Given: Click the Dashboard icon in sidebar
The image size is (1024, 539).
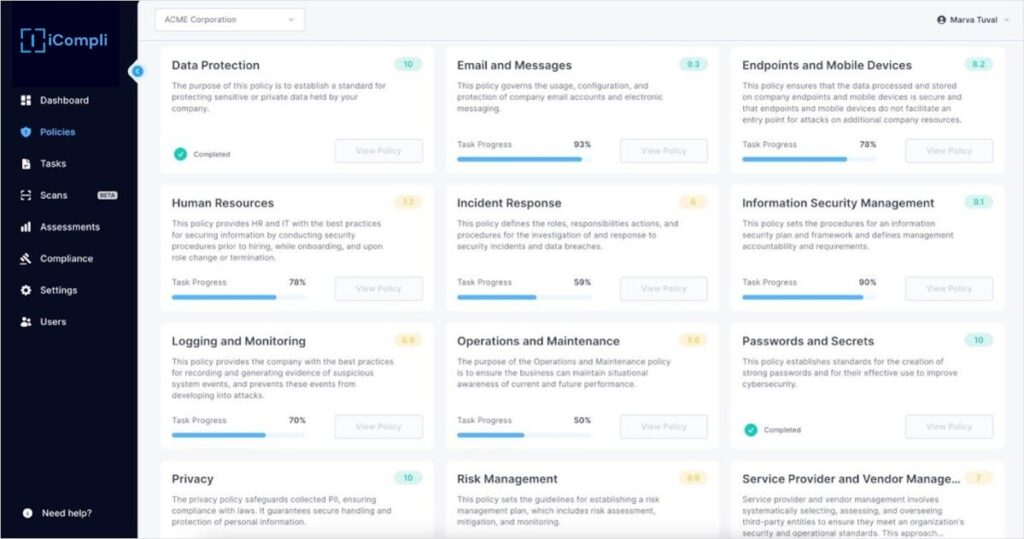Looking at the screenshot, I should 26,100.
